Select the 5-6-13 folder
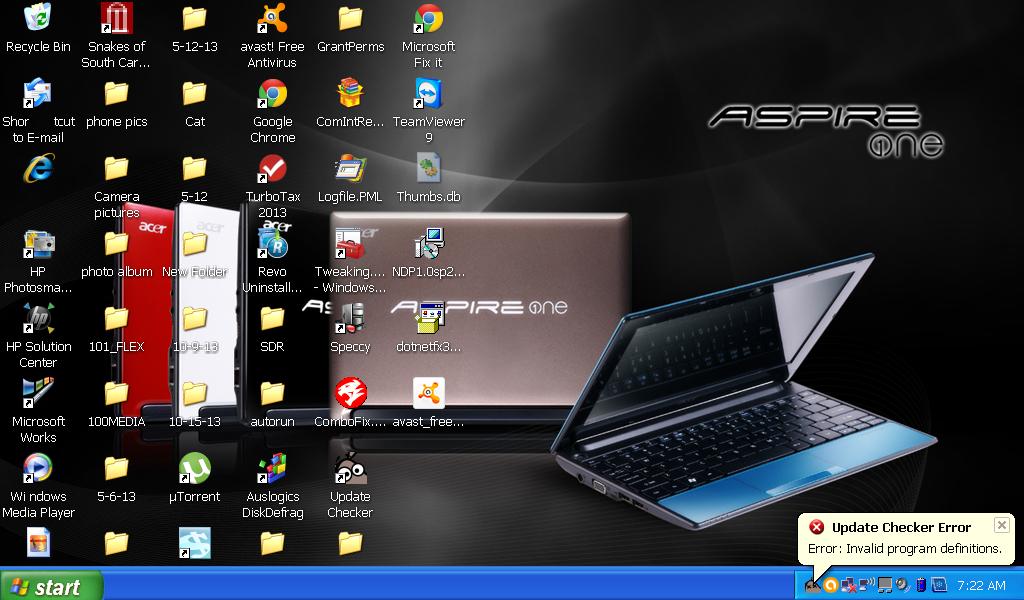Image resolution: width=1024 pixels, height=600 pixels. click(x=116, y=469)
